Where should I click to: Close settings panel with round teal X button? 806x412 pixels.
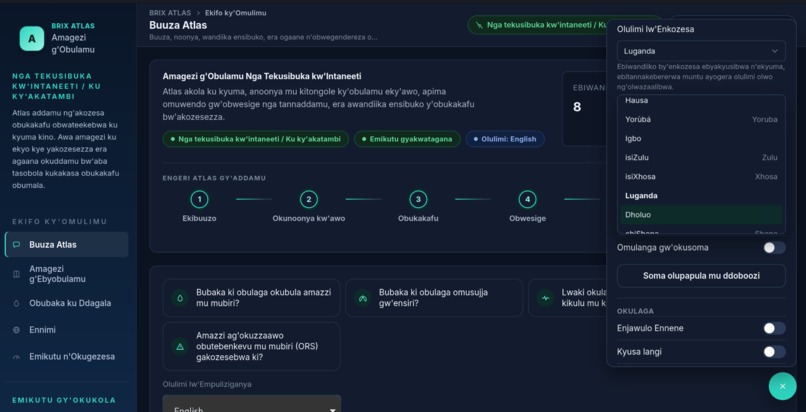pyautogui.click(x=782, y=386)
